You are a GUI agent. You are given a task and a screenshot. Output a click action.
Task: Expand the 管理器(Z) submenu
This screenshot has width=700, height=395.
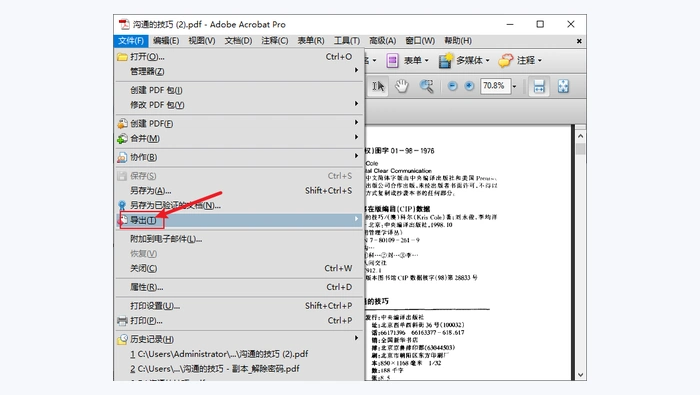[x=239, y=71]
